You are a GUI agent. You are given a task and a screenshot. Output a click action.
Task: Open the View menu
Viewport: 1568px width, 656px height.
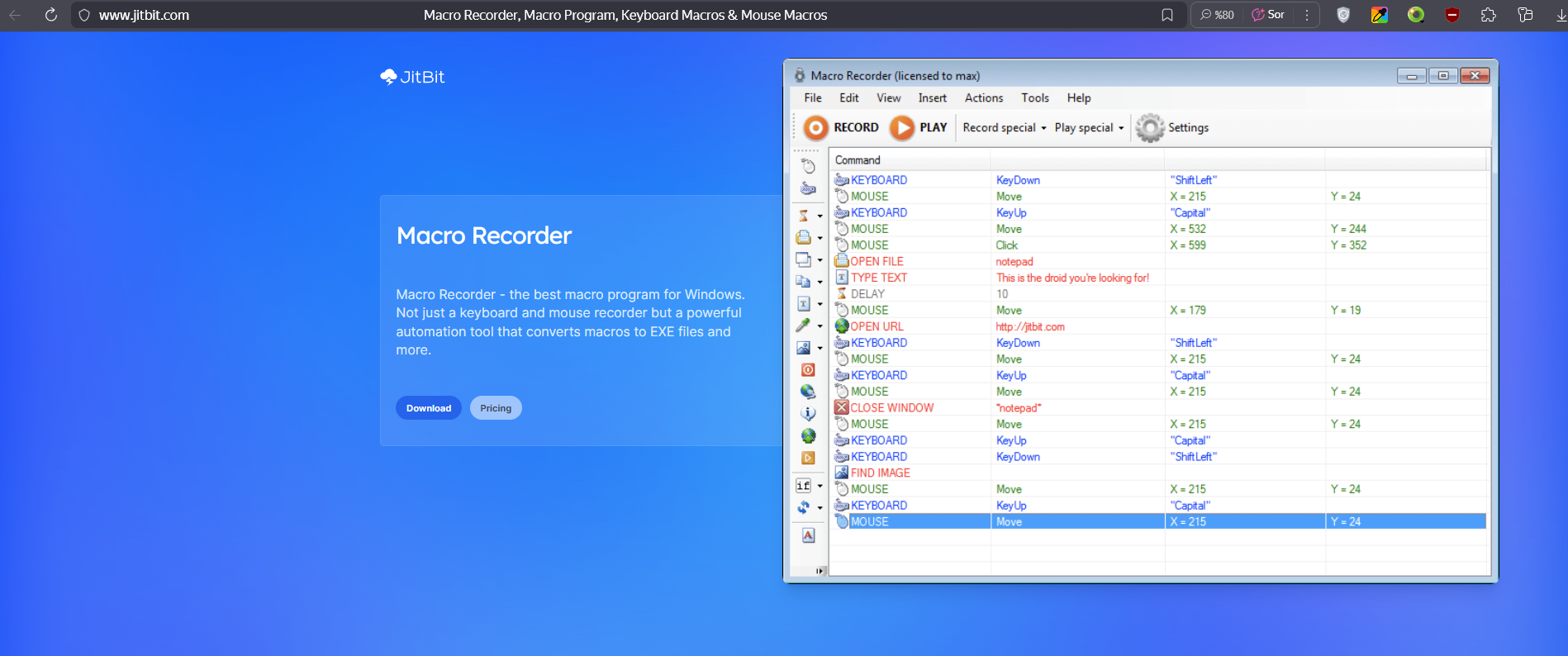889,97
